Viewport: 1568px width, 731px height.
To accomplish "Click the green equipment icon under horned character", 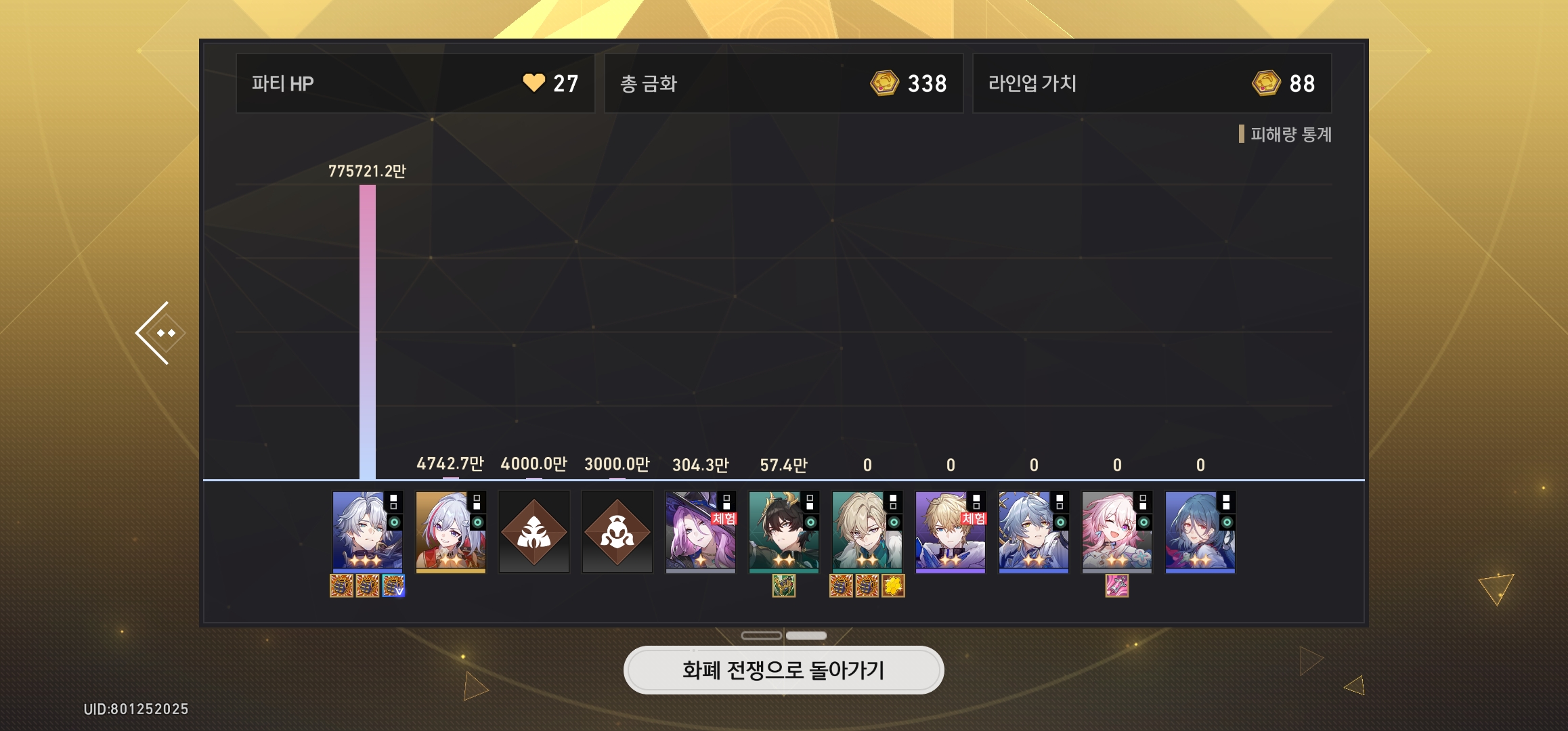I will point(784,586).
